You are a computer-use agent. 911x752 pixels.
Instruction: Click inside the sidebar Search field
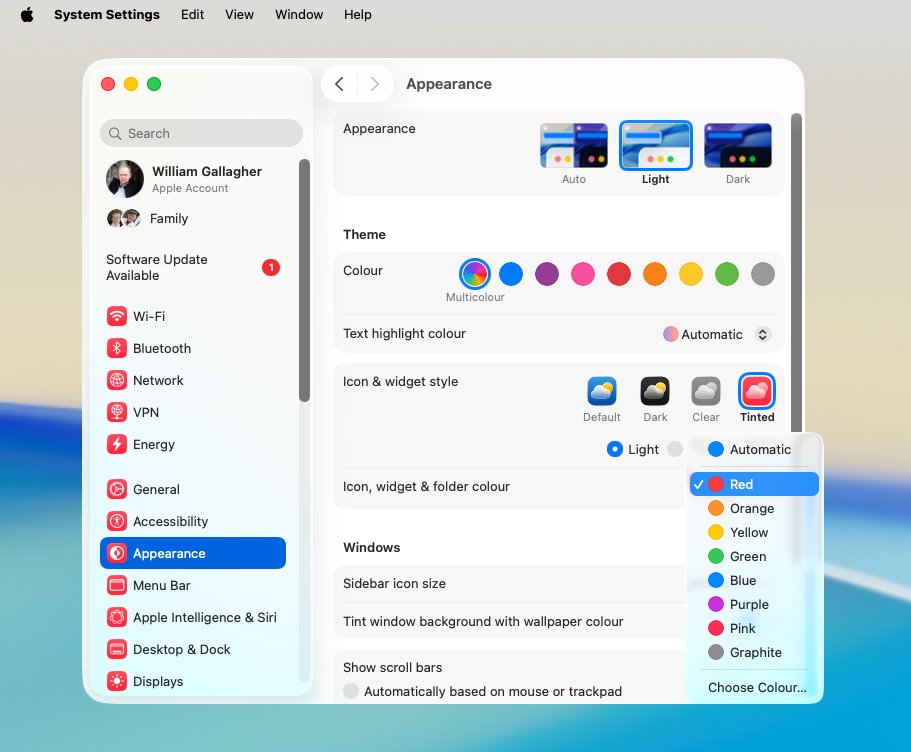pos(200,133)
